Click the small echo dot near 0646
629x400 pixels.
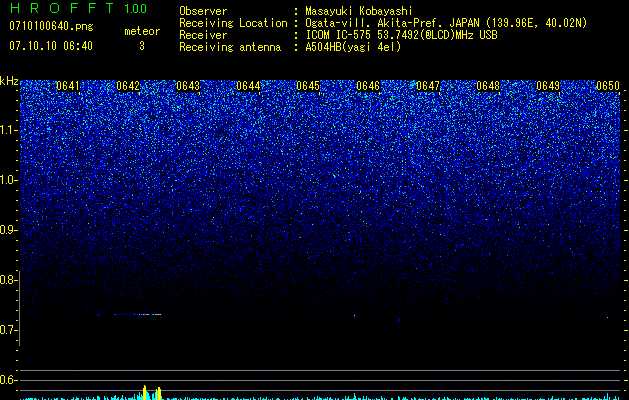point(355,315)
